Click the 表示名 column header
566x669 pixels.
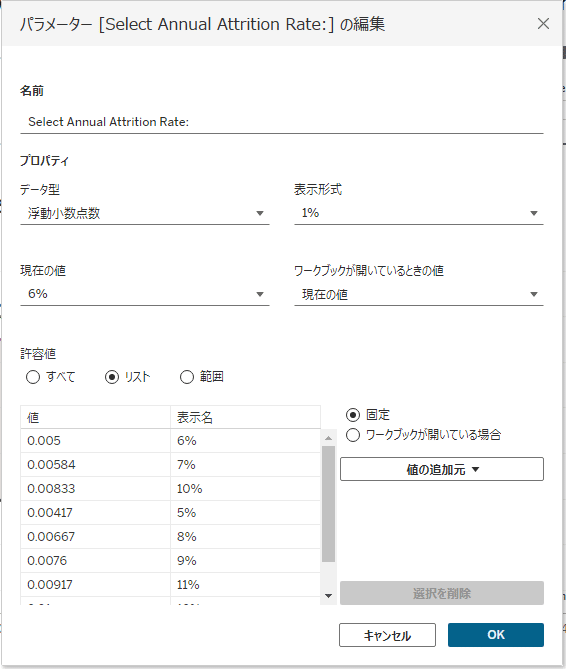coord(245,417)
